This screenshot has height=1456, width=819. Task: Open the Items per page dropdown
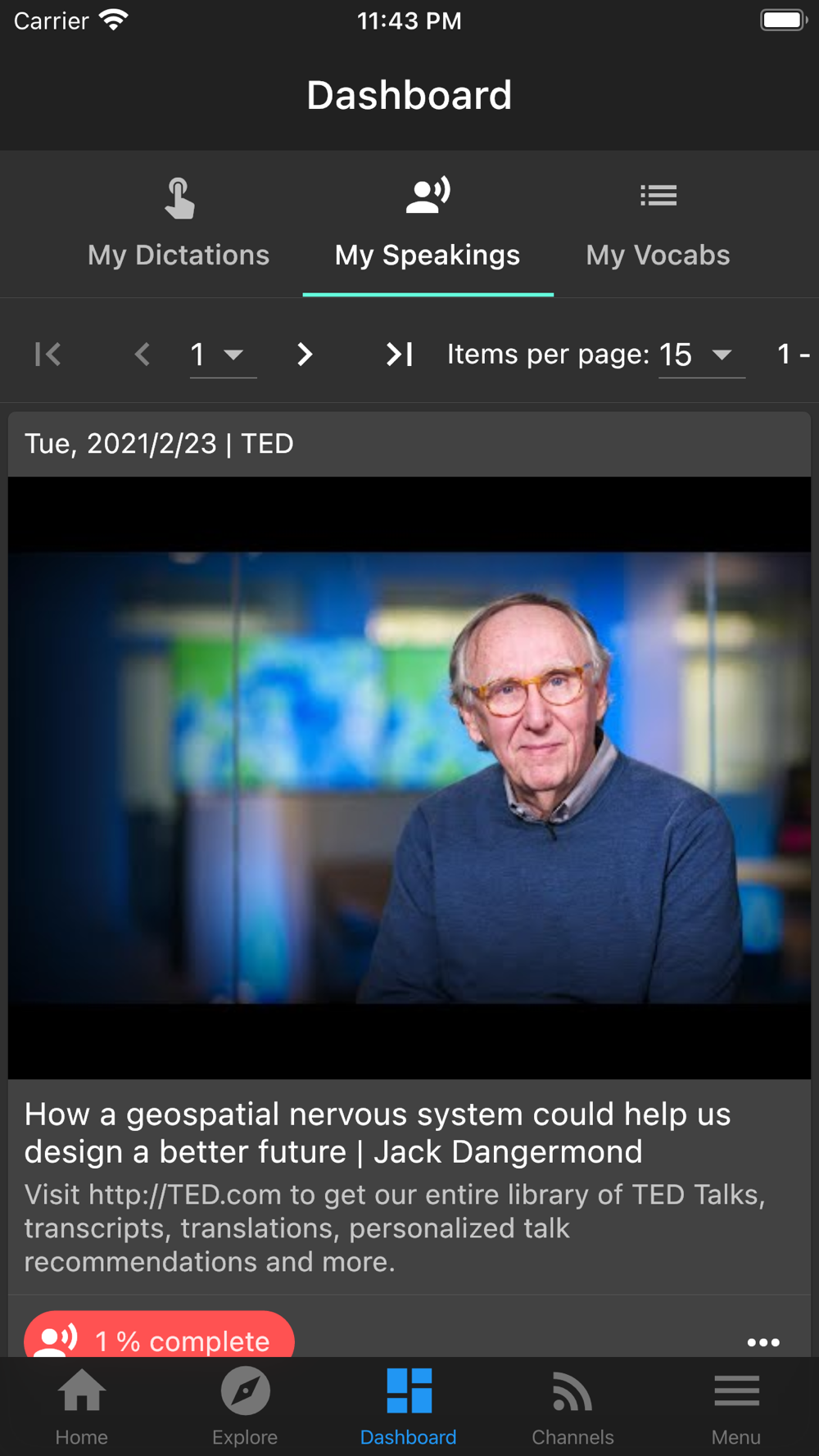pyautogui.click(x=702, y=355)
